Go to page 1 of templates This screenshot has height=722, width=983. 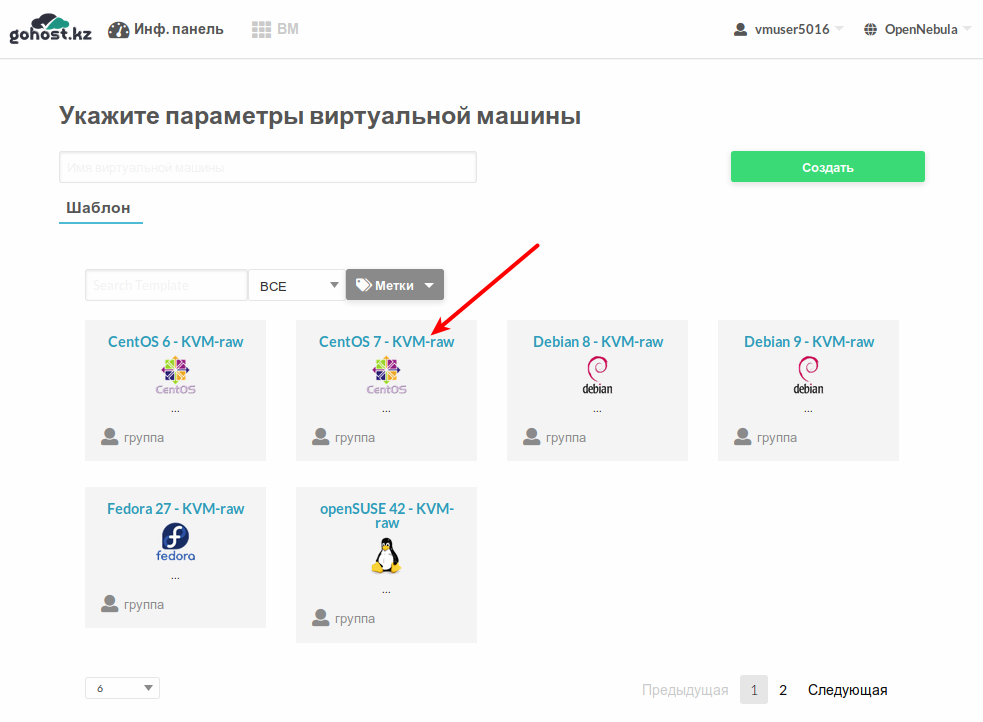pos(754,689)
